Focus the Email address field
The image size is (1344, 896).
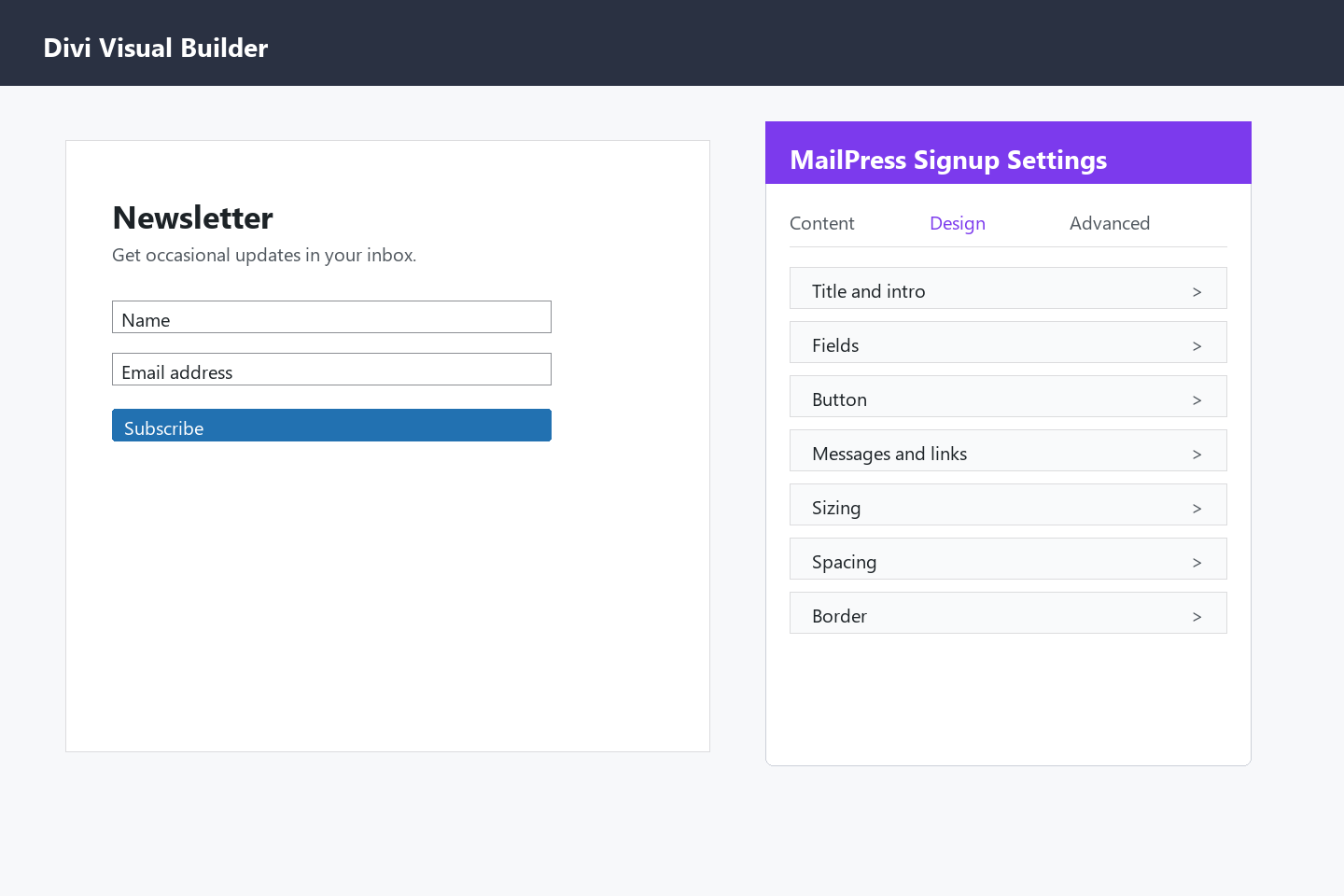[x=331, y=370]
